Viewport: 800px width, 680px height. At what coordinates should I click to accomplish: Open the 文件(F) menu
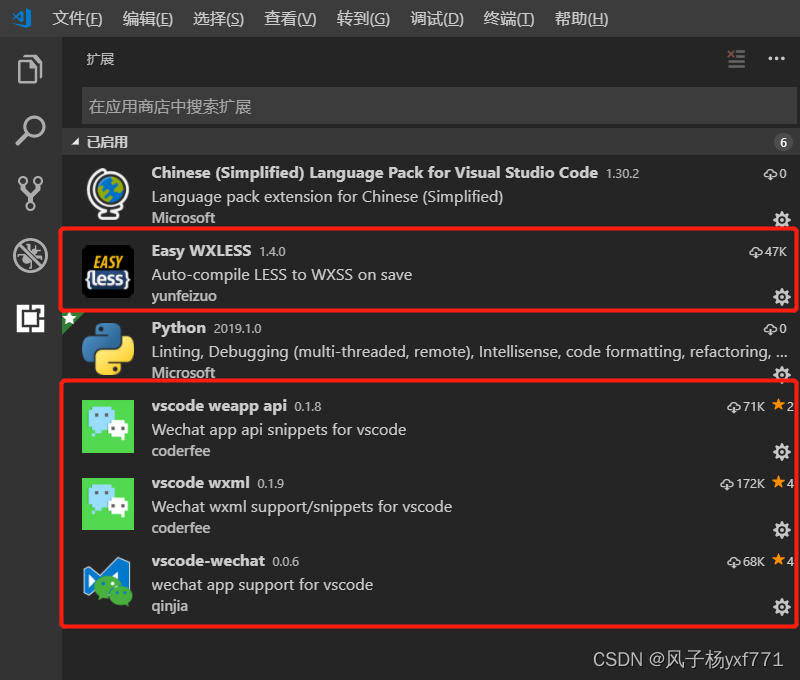click(77, 19)
